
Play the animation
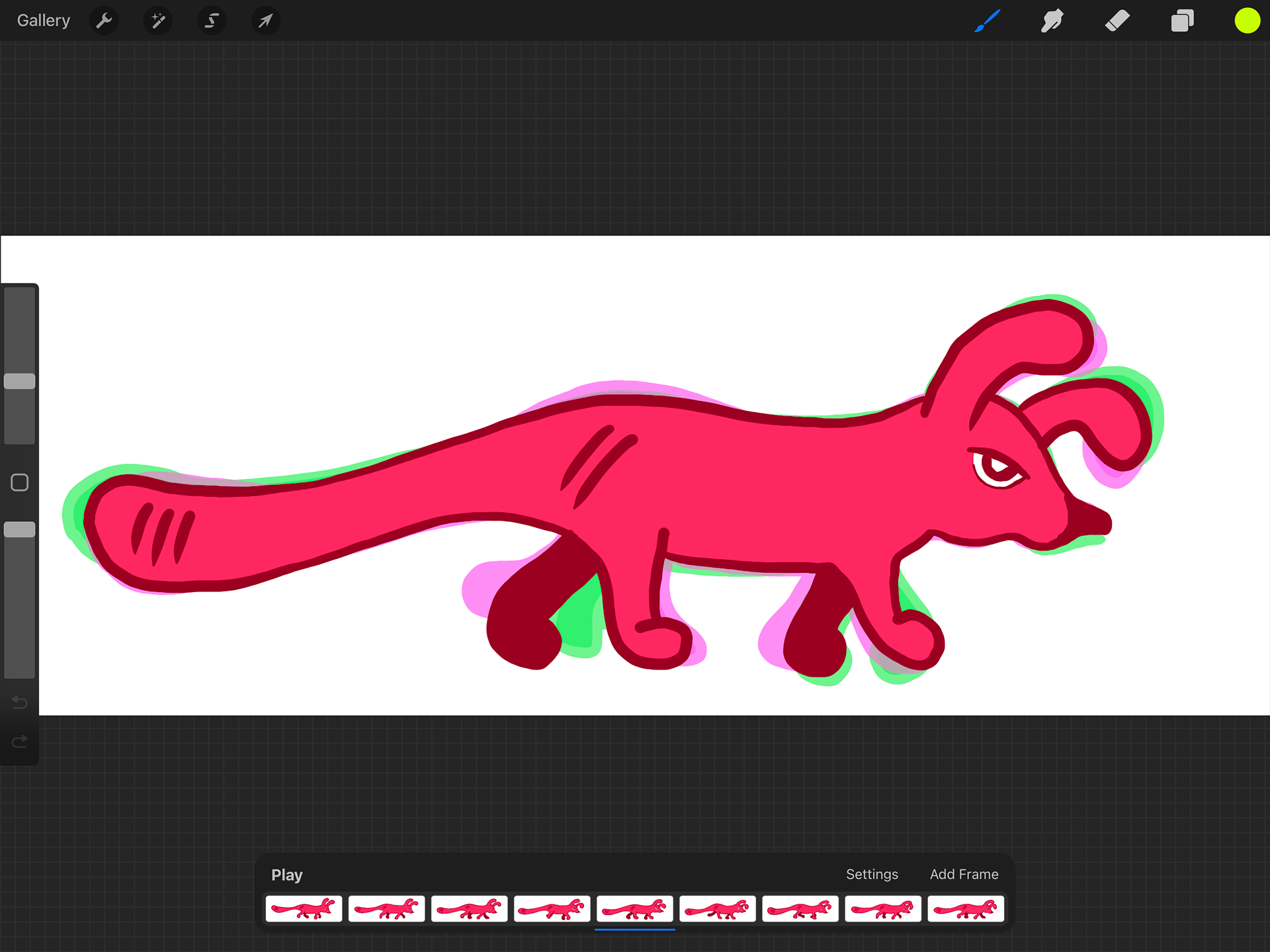click(x=286, y=875)
